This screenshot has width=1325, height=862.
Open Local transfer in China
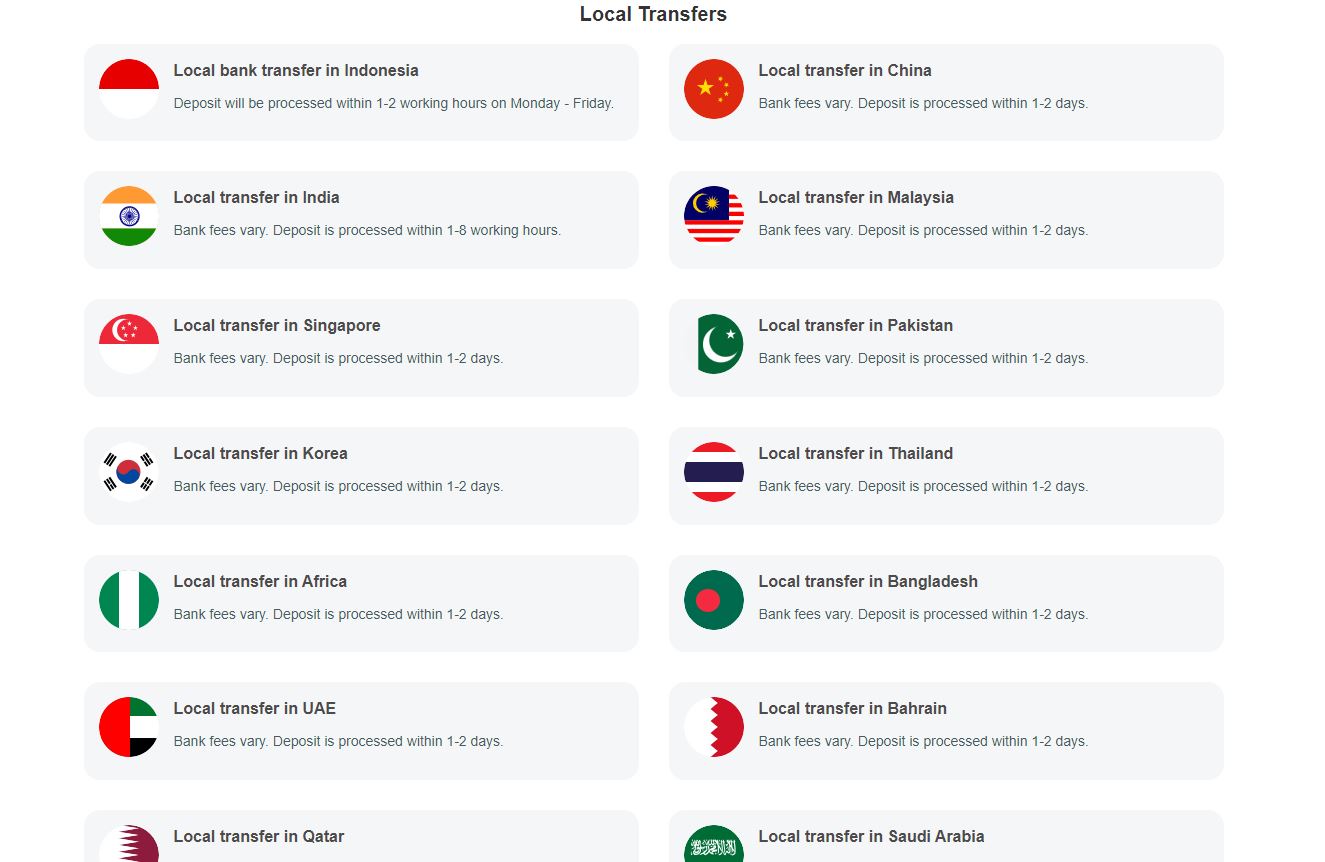pos(845,71)
